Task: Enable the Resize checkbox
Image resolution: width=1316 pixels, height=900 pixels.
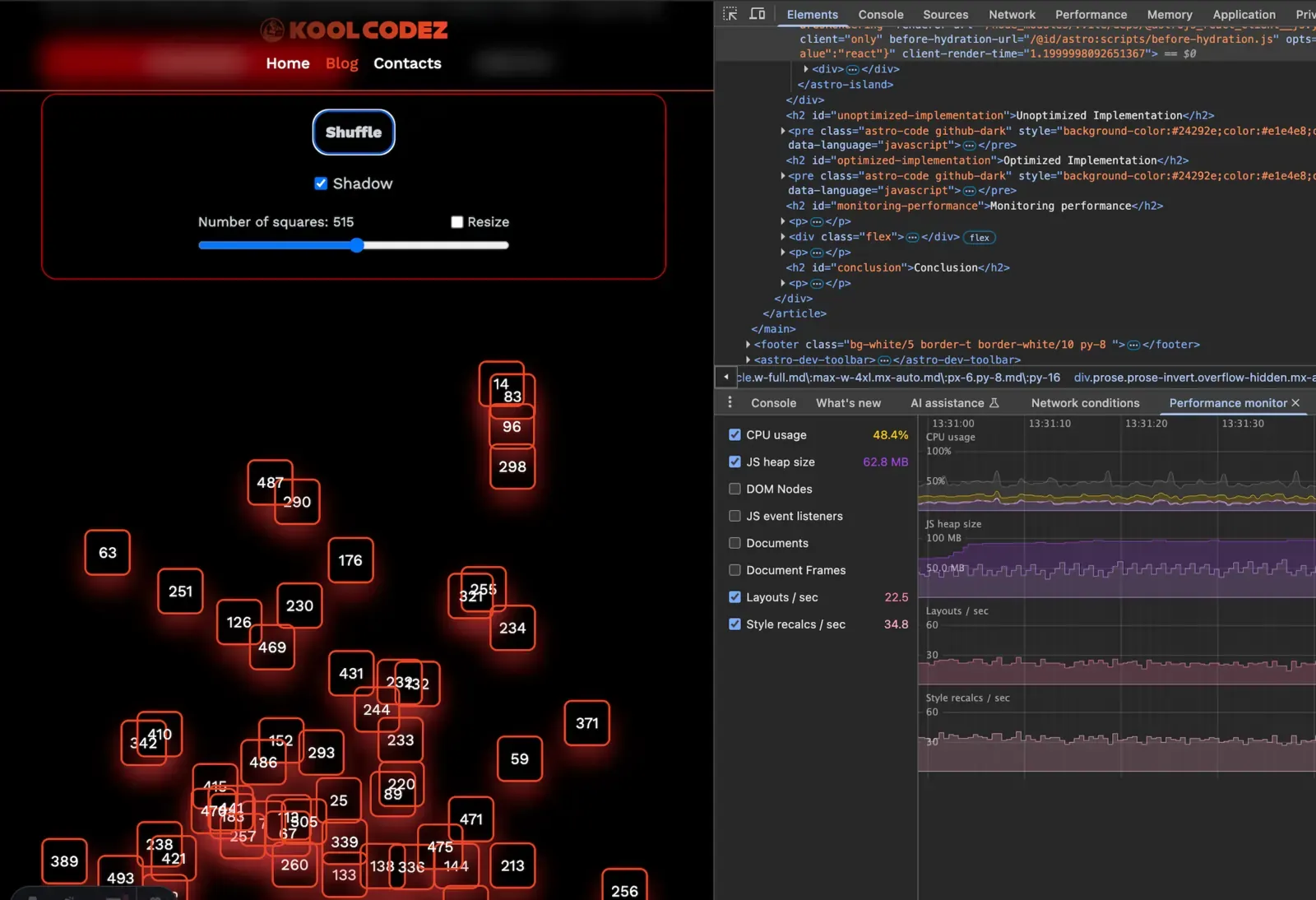Action: pos(456,222)
